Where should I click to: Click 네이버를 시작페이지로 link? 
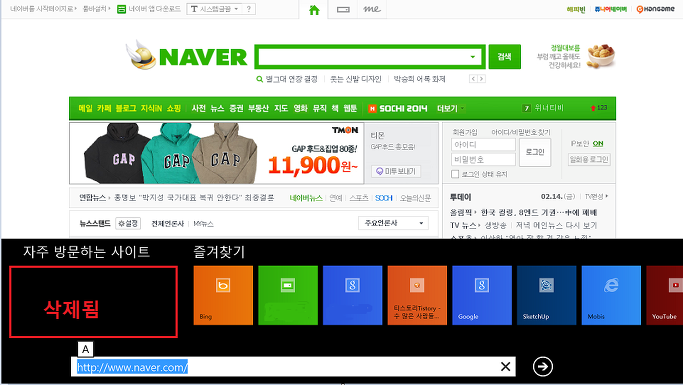pyautogui.click(x=42, y=9)
